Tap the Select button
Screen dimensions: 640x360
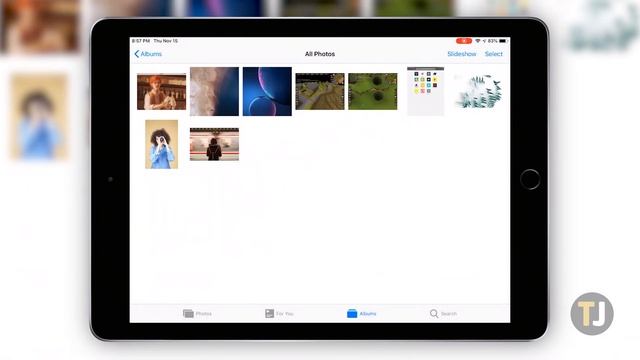point(493,54)
